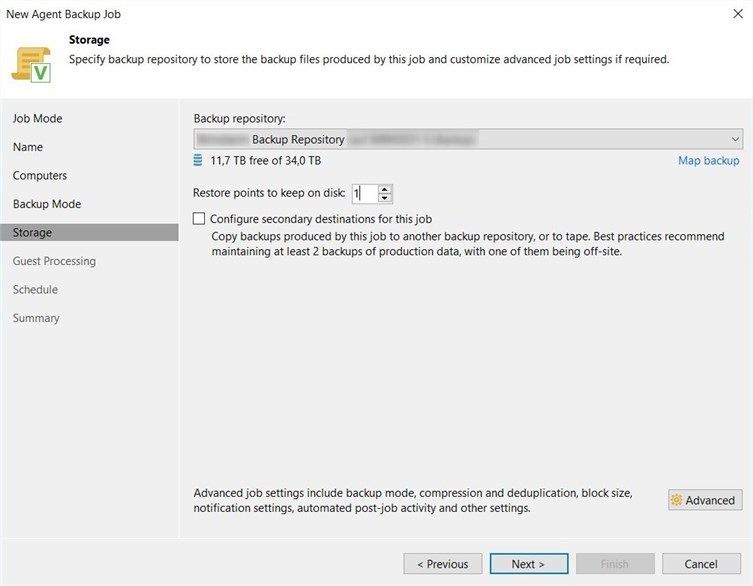Enable Configure secondary destinations for this job
The width and height of the screenshot is (753, 586).
(x=199, y=219)
